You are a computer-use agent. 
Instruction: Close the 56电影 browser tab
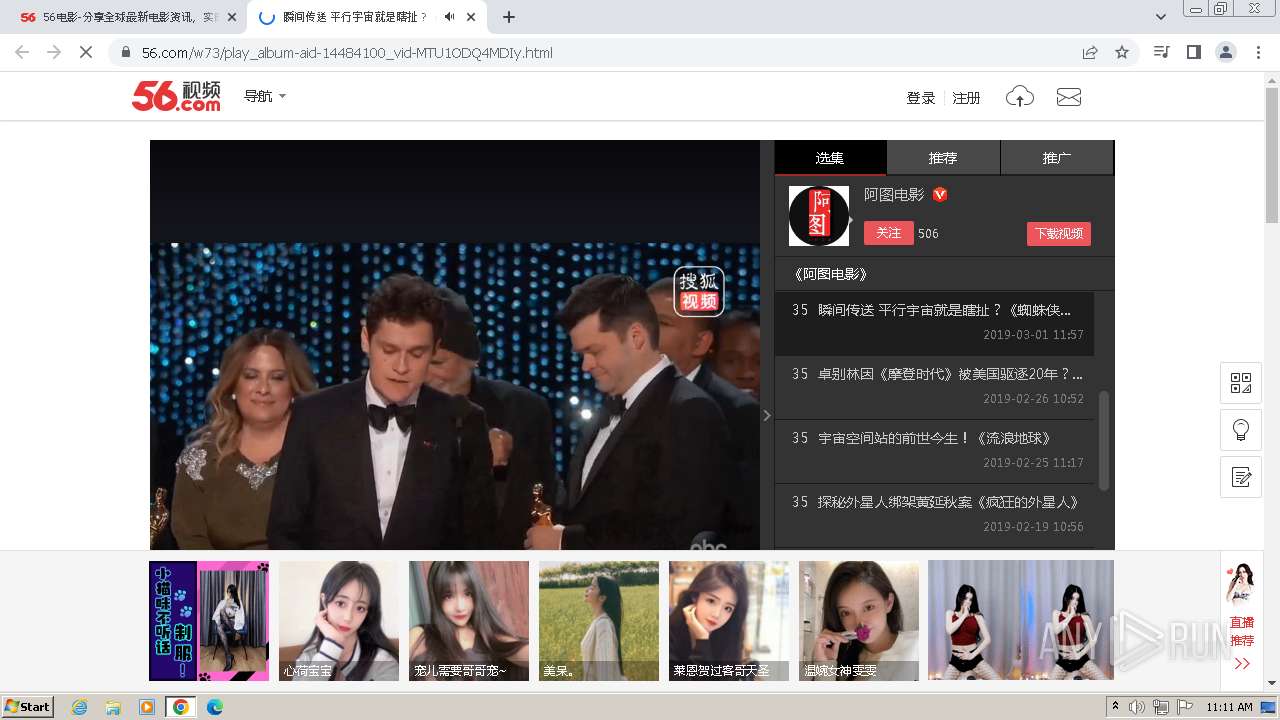232,17
